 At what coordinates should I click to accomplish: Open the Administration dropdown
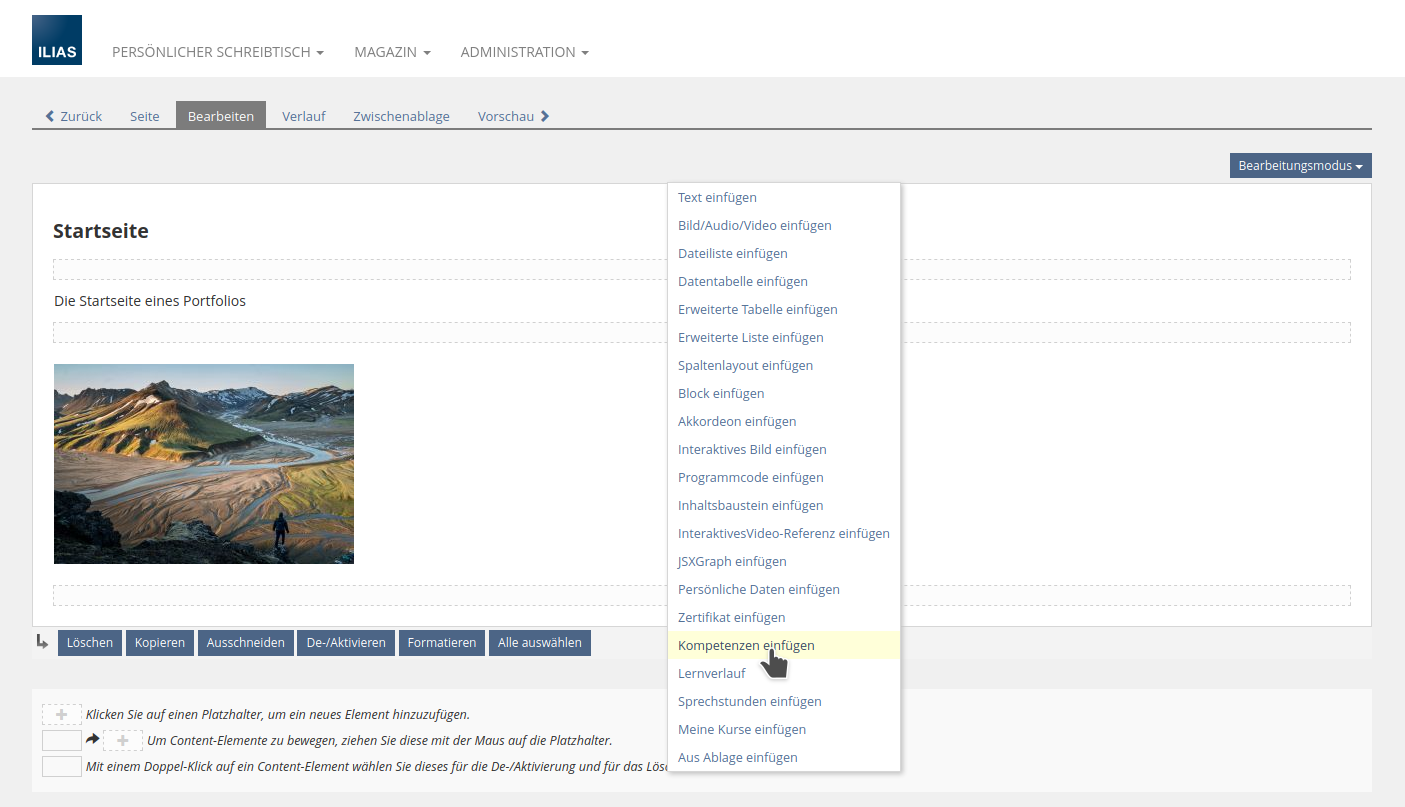(x=524, y=52)
